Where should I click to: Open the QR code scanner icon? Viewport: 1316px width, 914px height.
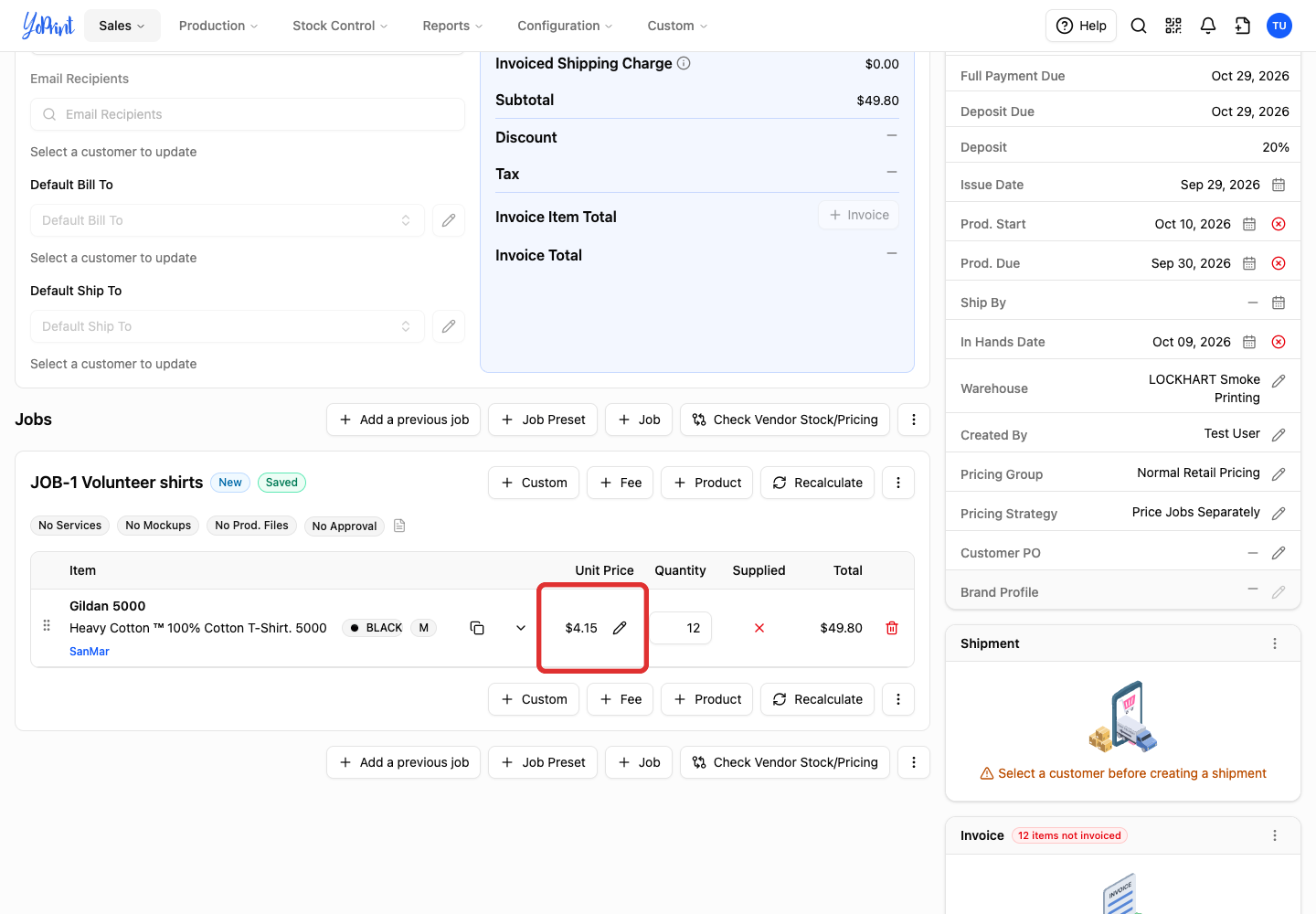(x=1173, y=26)
